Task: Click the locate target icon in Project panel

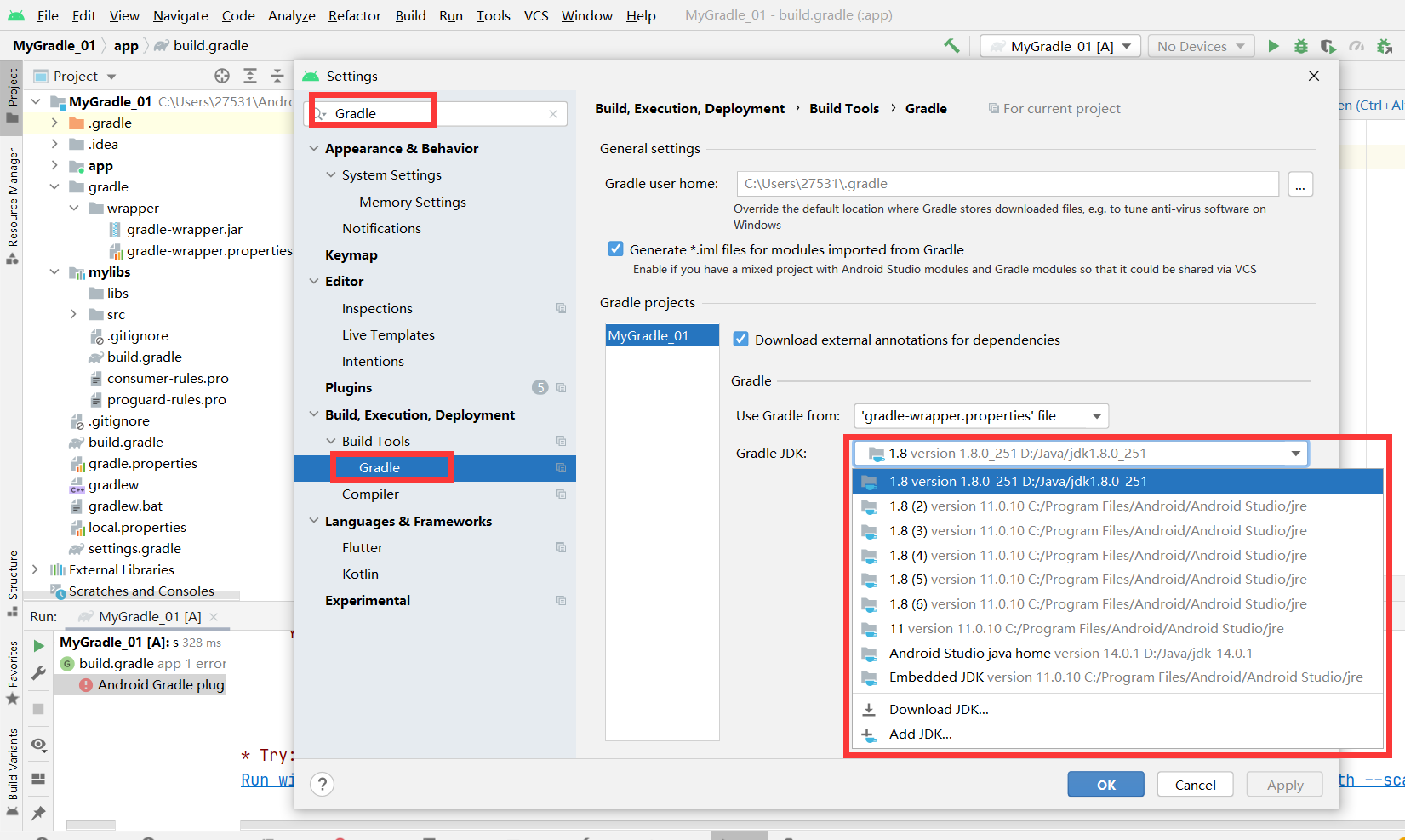Action: 222,76
